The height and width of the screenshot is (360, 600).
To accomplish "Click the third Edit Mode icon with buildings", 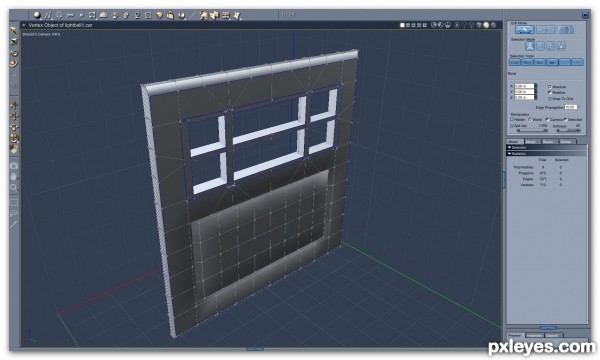I will [566, 29].
